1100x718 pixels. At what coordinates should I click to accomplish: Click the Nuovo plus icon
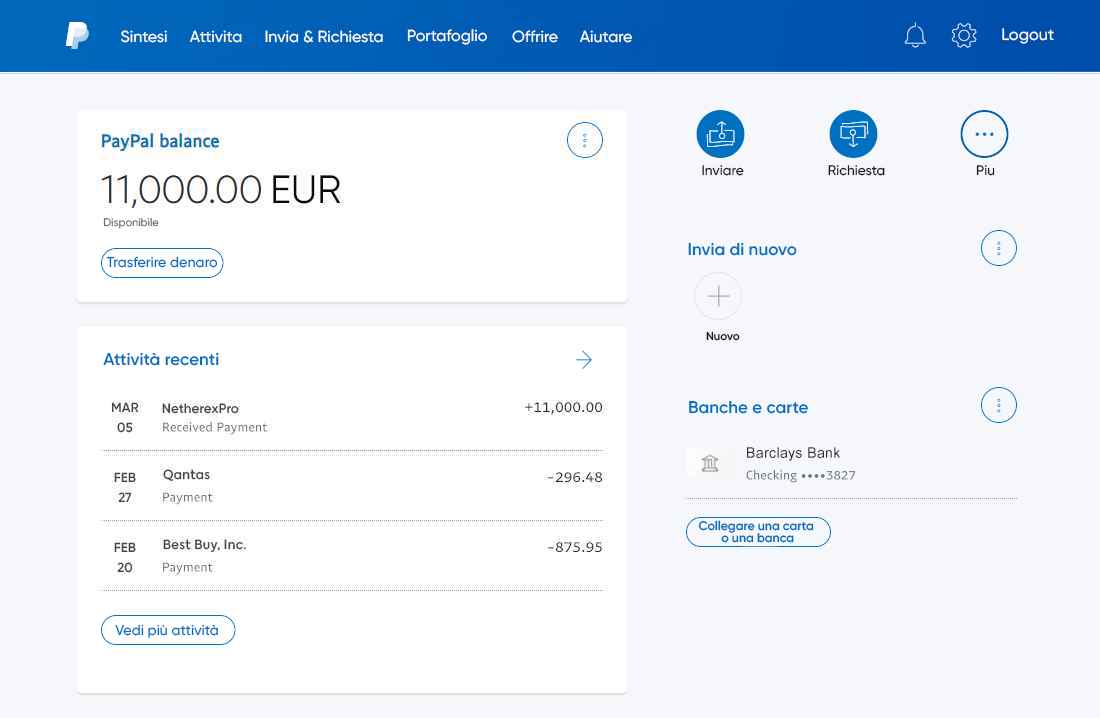tap(718, 296)
